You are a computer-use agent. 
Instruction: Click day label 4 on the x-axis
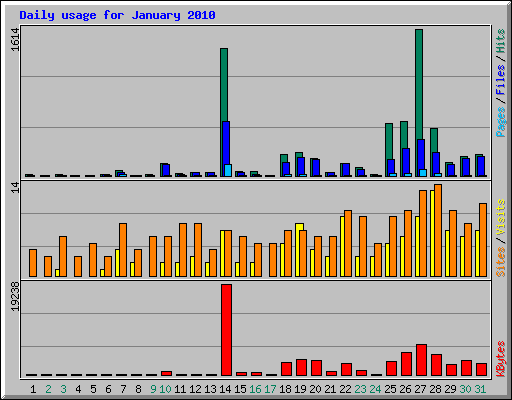[78, 389]
